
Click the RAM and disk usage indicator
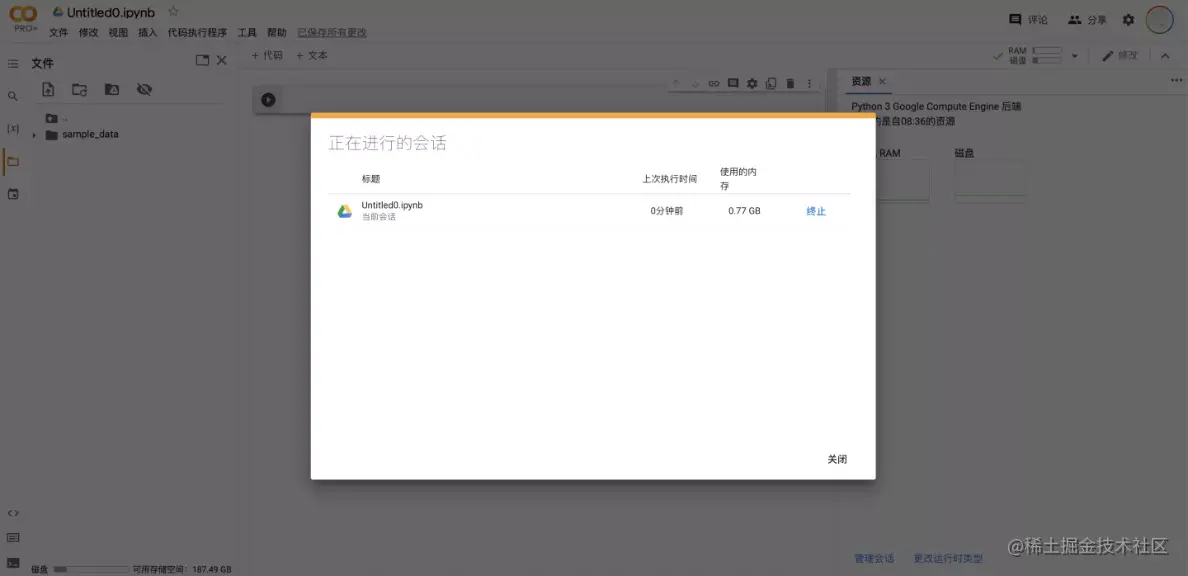1034,55
